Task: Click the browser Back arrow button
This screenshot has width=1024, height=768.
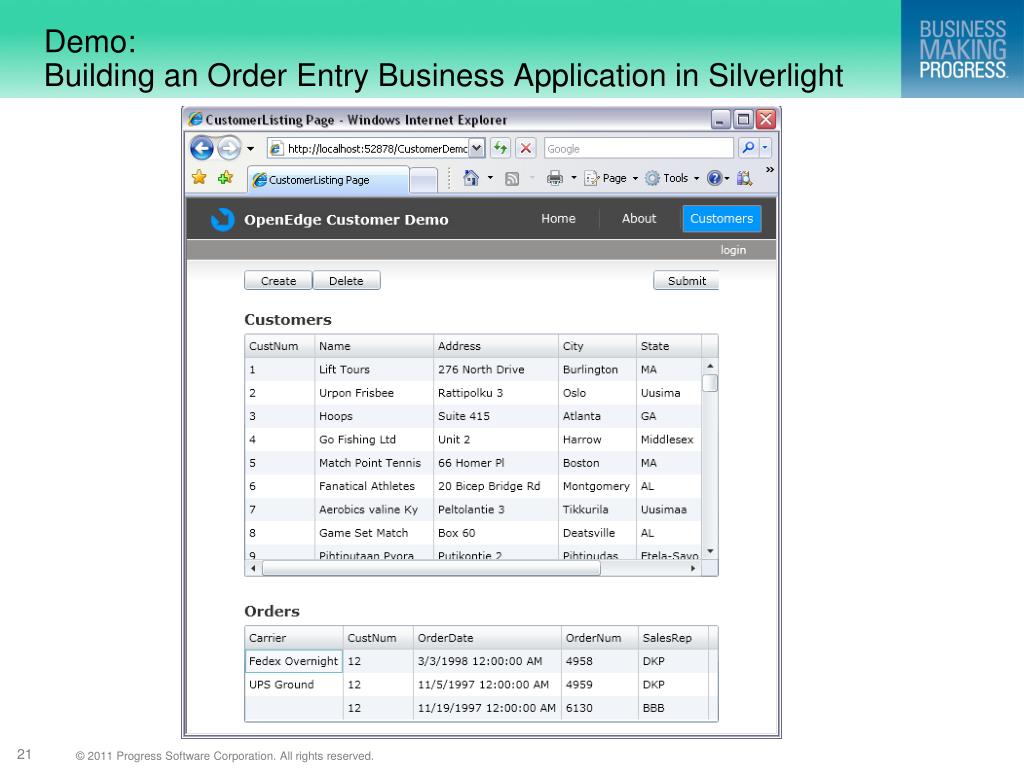Action: click(x=202, y=148)
